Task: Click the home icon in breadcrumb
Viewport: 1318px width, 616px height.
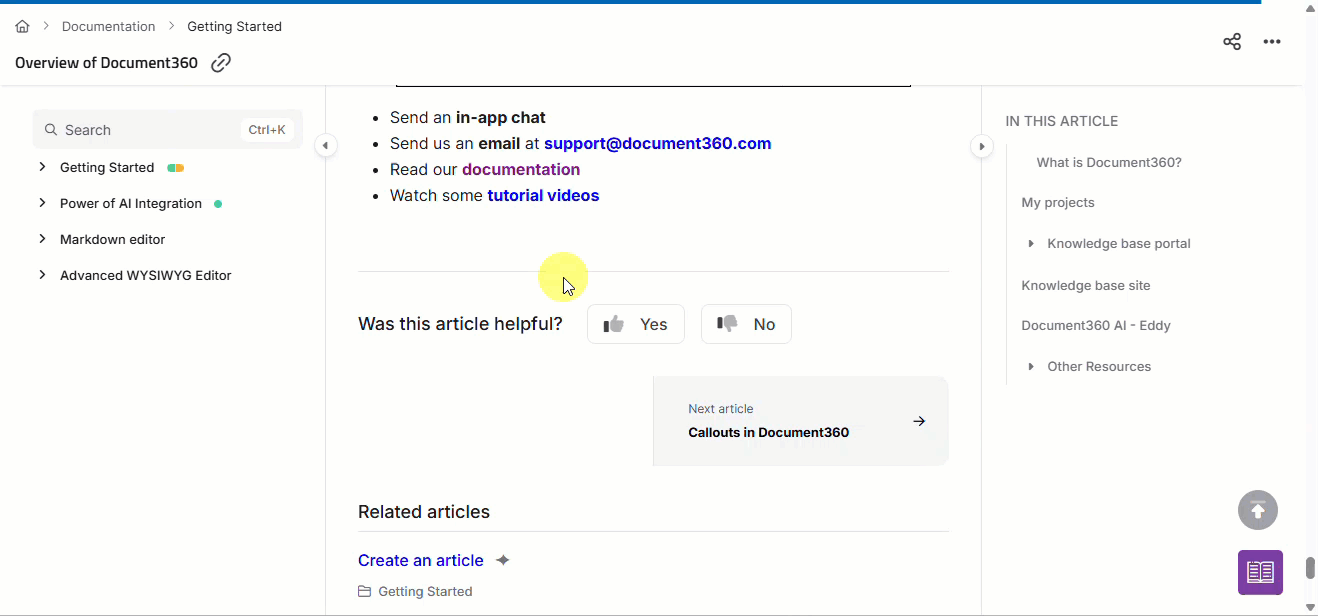Action: 22,26
